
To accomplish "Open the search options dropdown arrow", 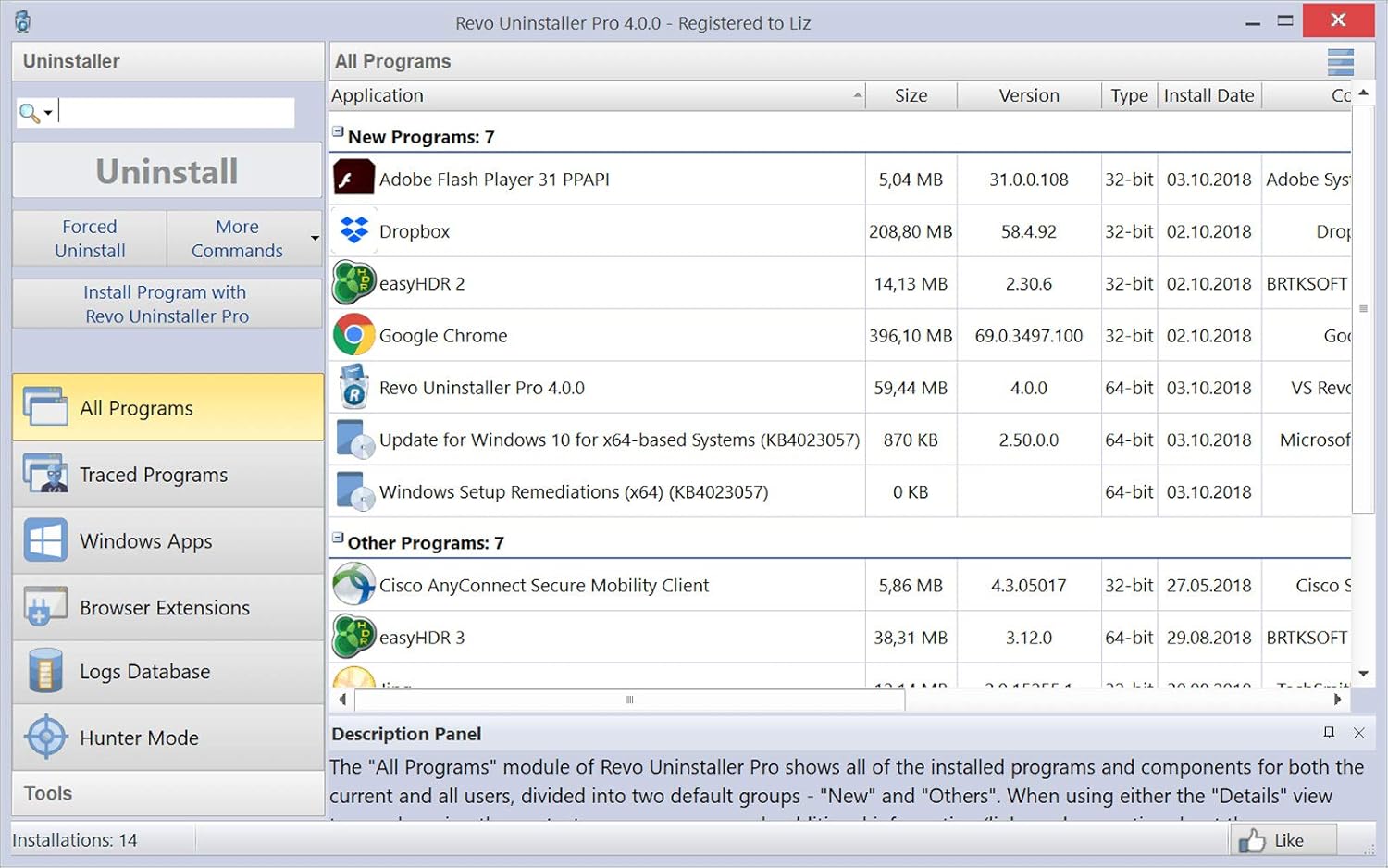I will click(x=48, y=113).
